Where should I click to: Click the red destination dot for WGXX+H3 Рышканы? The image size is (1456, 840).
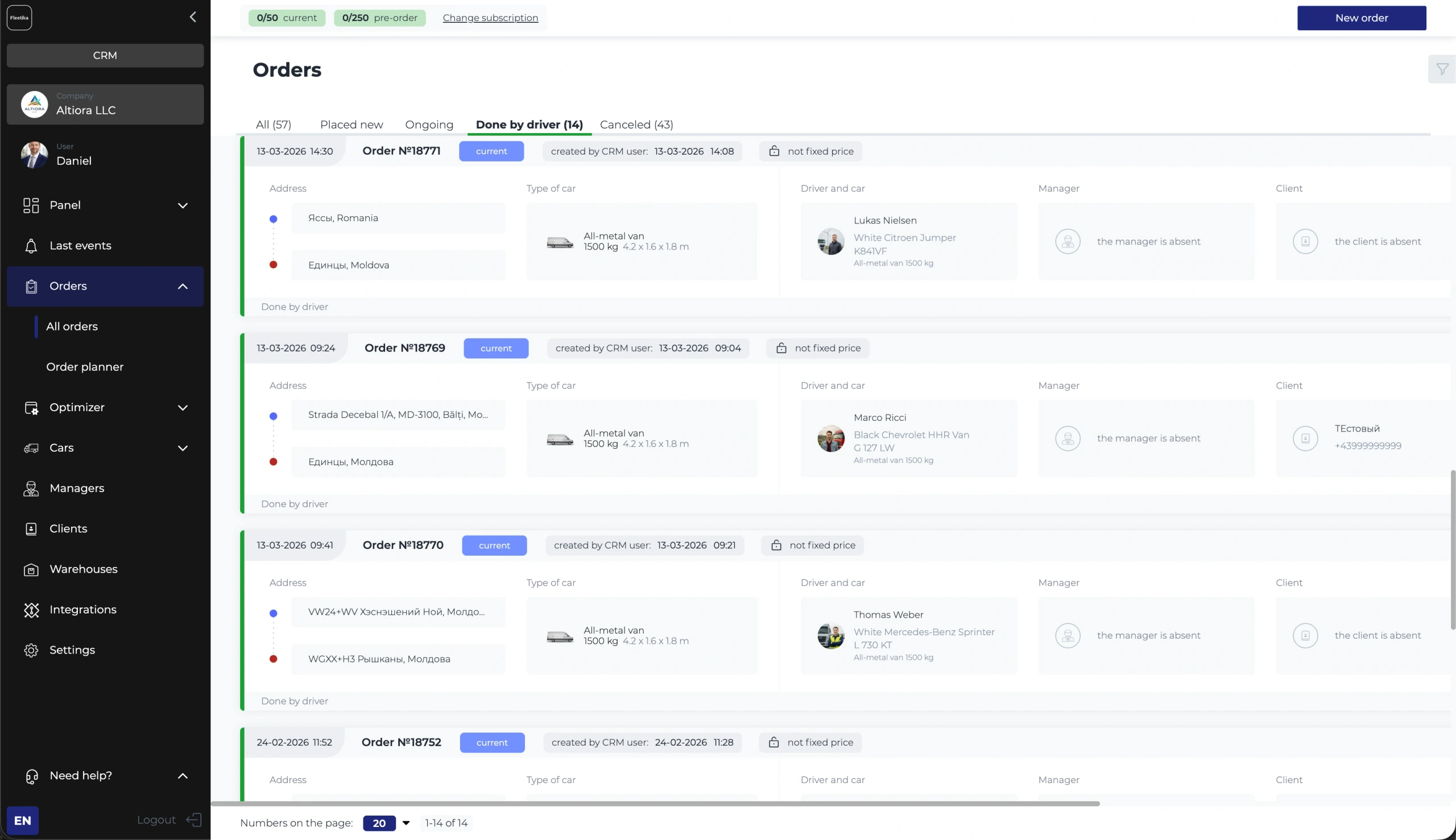click(x=274, y=659)
